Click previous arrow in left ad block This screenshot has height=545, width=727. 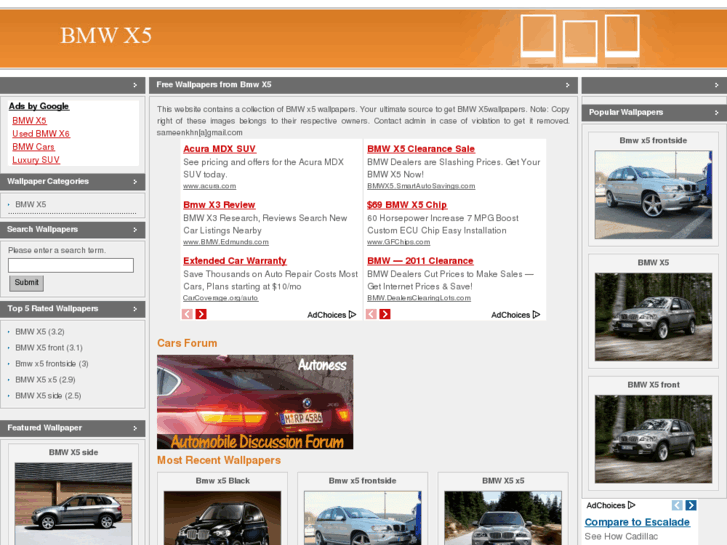(187, 314)
